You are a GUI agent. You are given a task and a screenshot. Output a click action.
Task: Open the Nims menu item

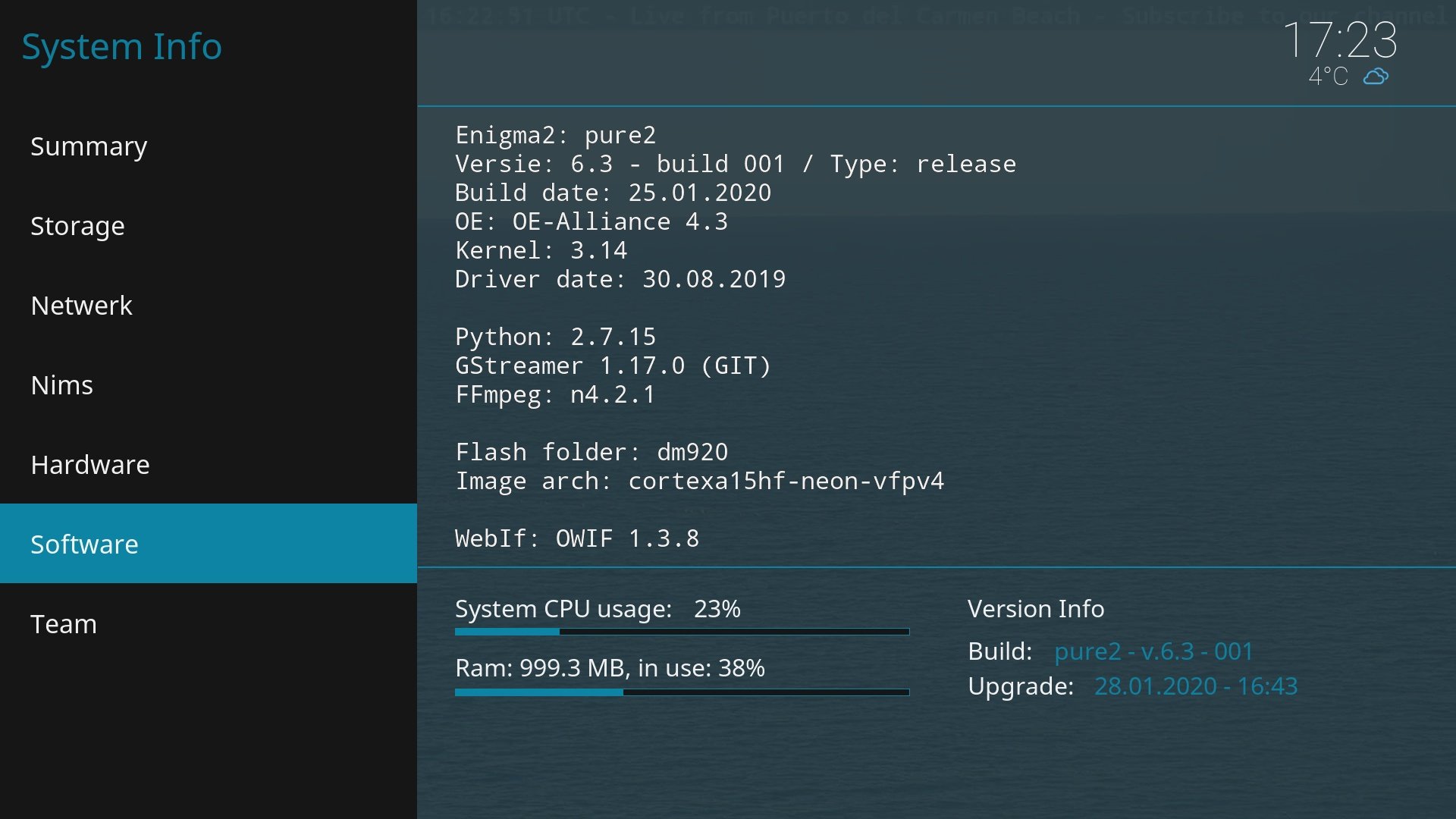coord(61,385)
